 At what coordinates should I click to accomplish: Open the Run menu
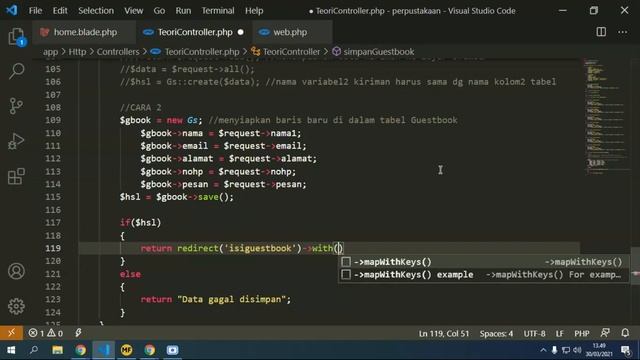pos(183,11)
